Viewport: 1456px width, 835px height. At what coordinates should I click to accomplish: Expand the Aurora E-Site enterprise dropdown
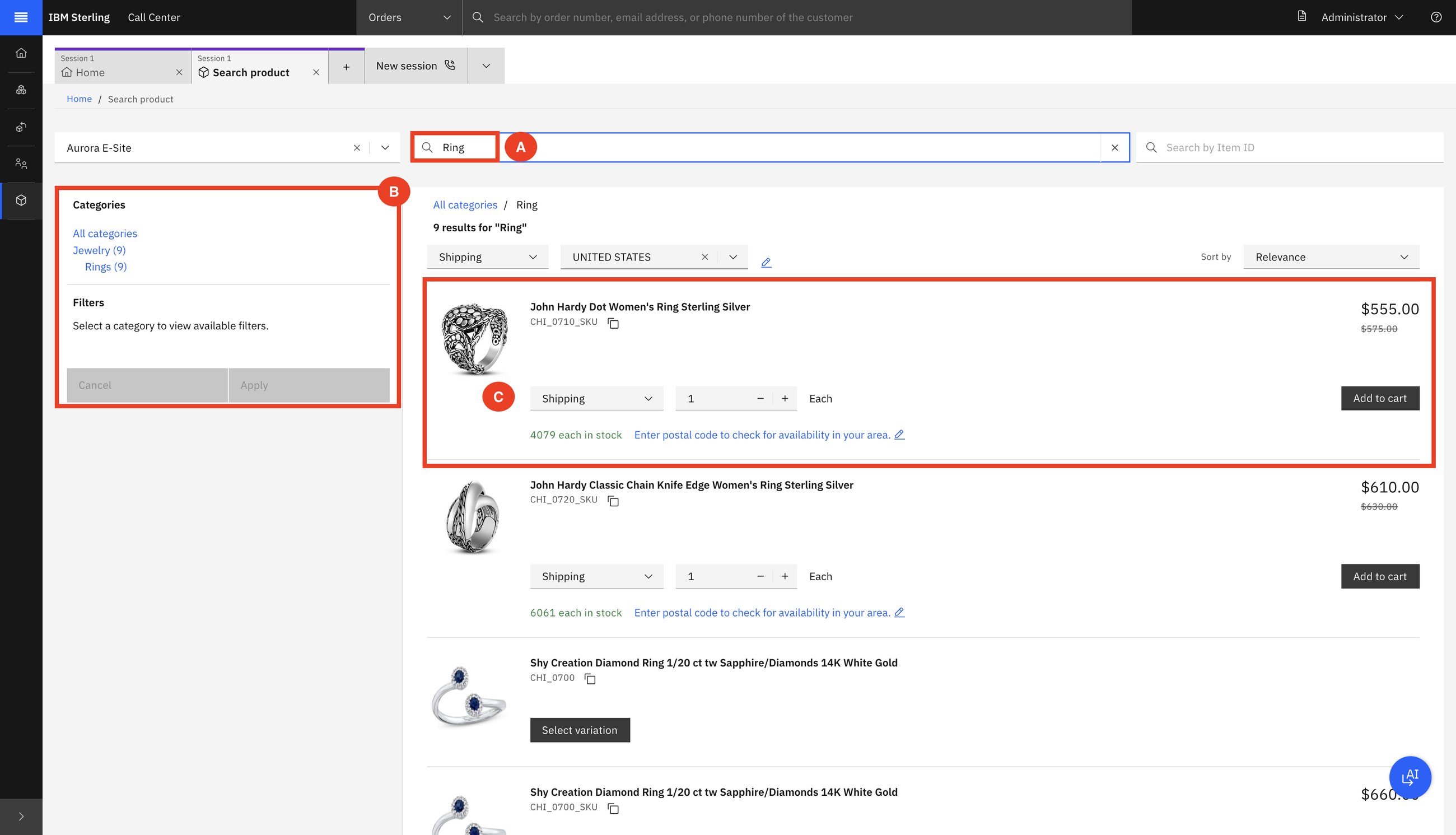point(385,148)
